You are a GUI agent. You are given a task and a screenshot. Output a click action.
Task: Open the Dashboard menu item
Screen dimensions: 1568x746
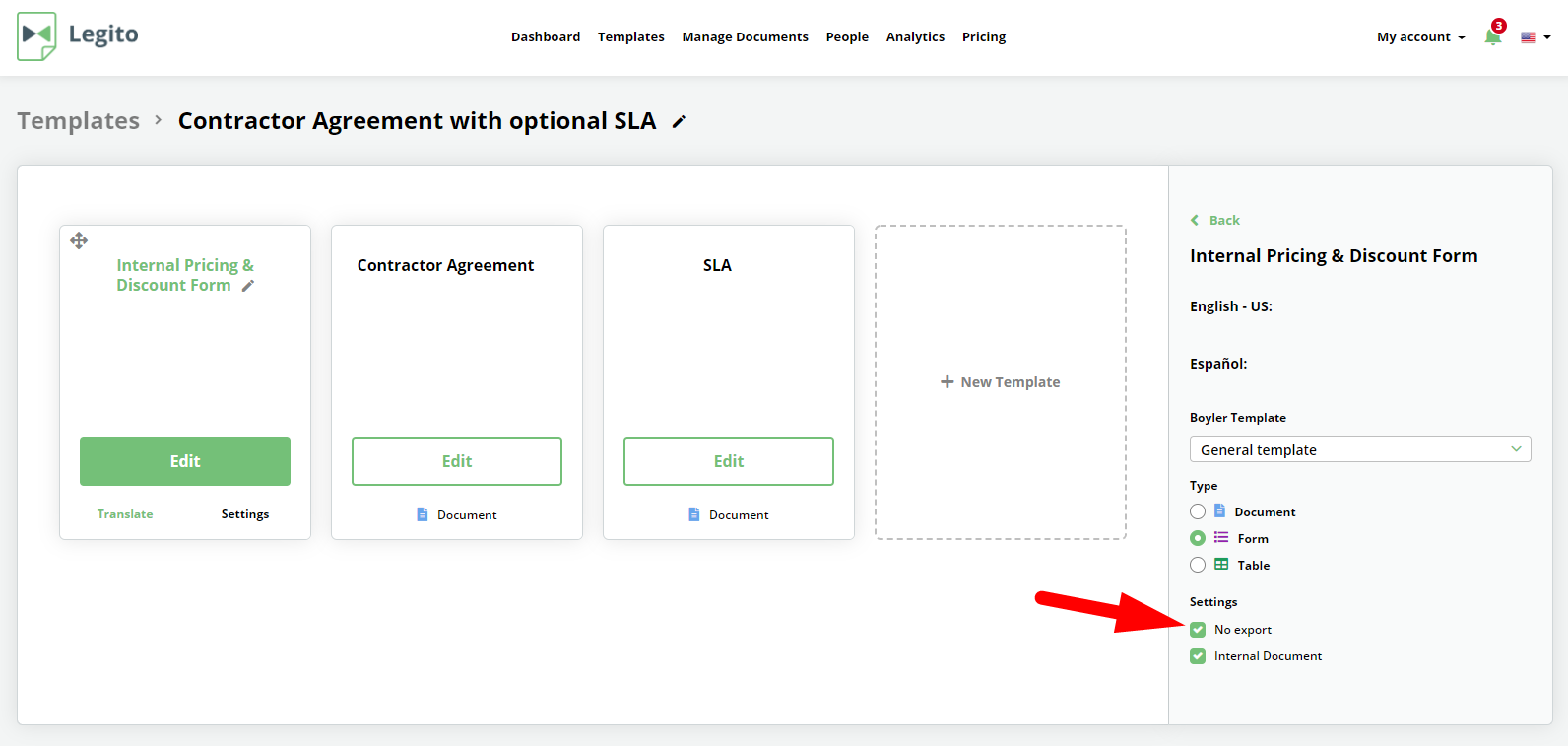click(546, 37)
